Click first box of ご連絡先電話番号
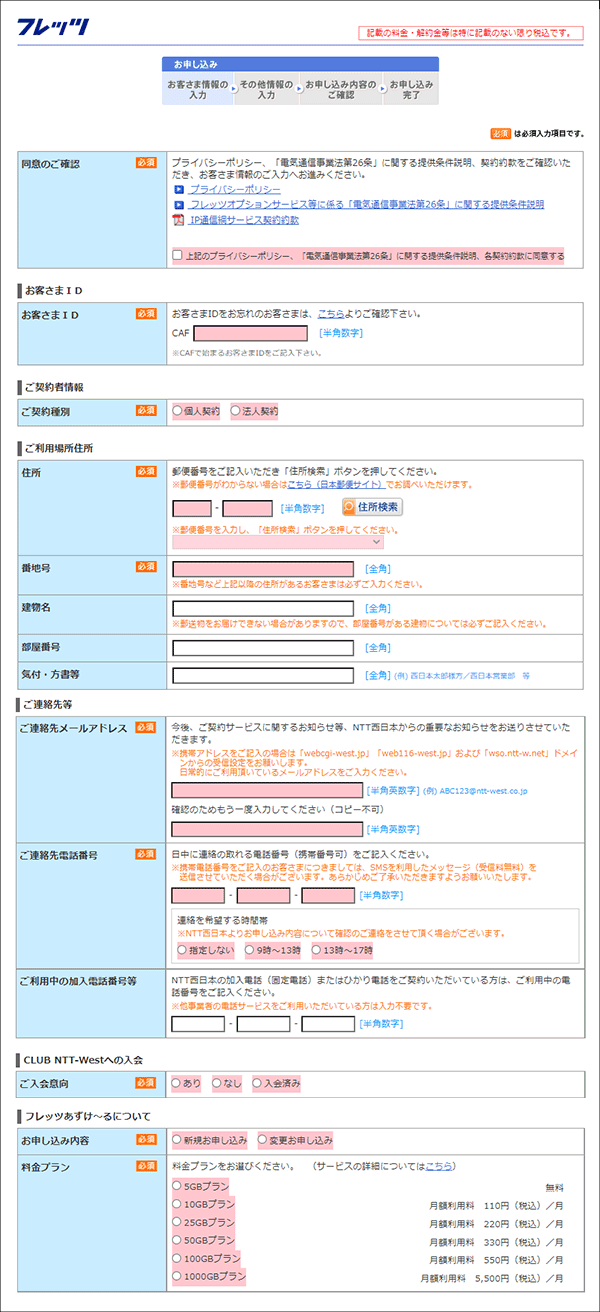 pos(198,895)
